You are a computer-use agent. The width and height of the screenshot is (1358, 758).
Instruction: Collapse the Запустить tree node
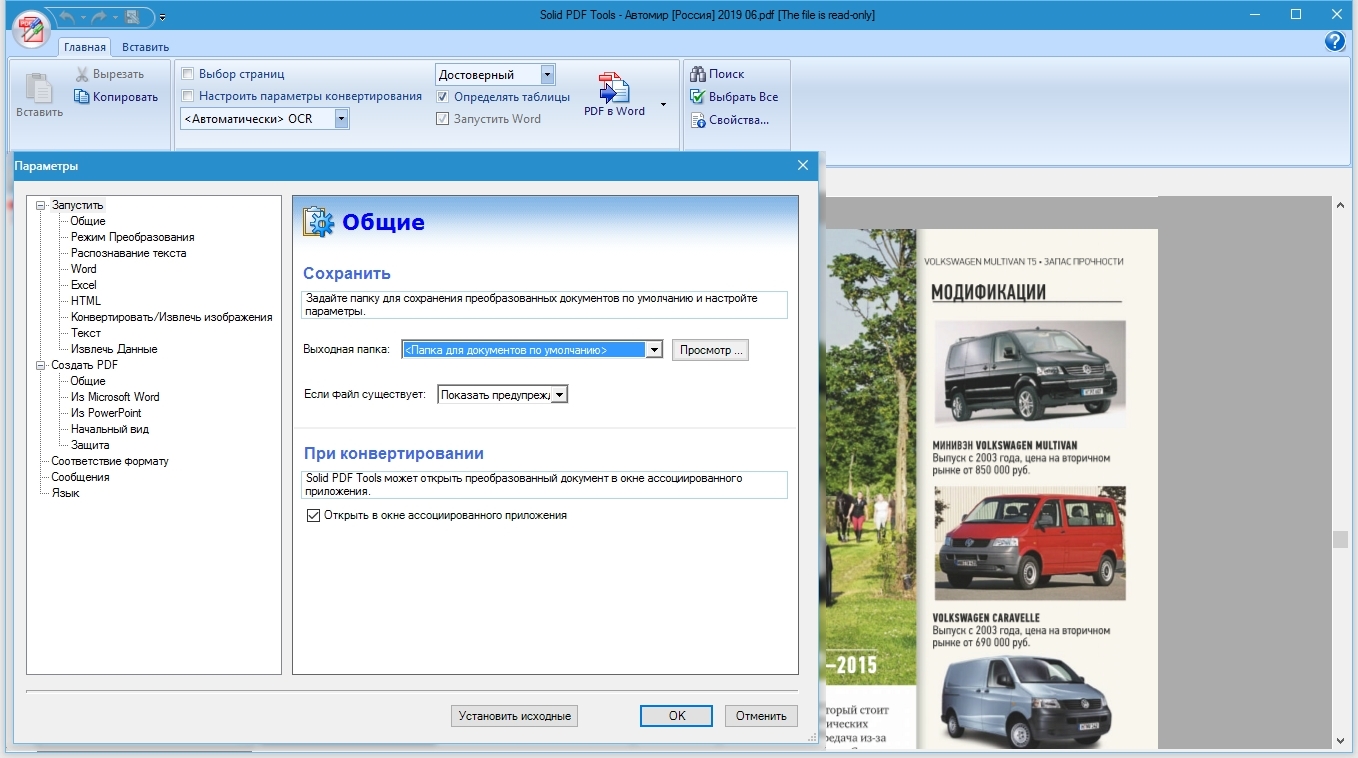(x=41, y=205)
